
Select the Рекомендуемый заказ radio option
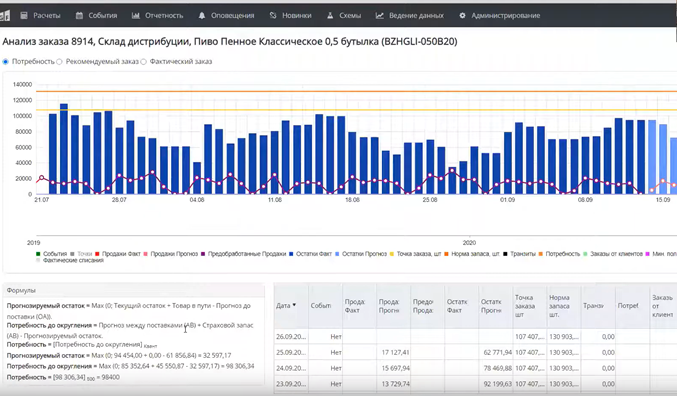(x=60, y=62)
